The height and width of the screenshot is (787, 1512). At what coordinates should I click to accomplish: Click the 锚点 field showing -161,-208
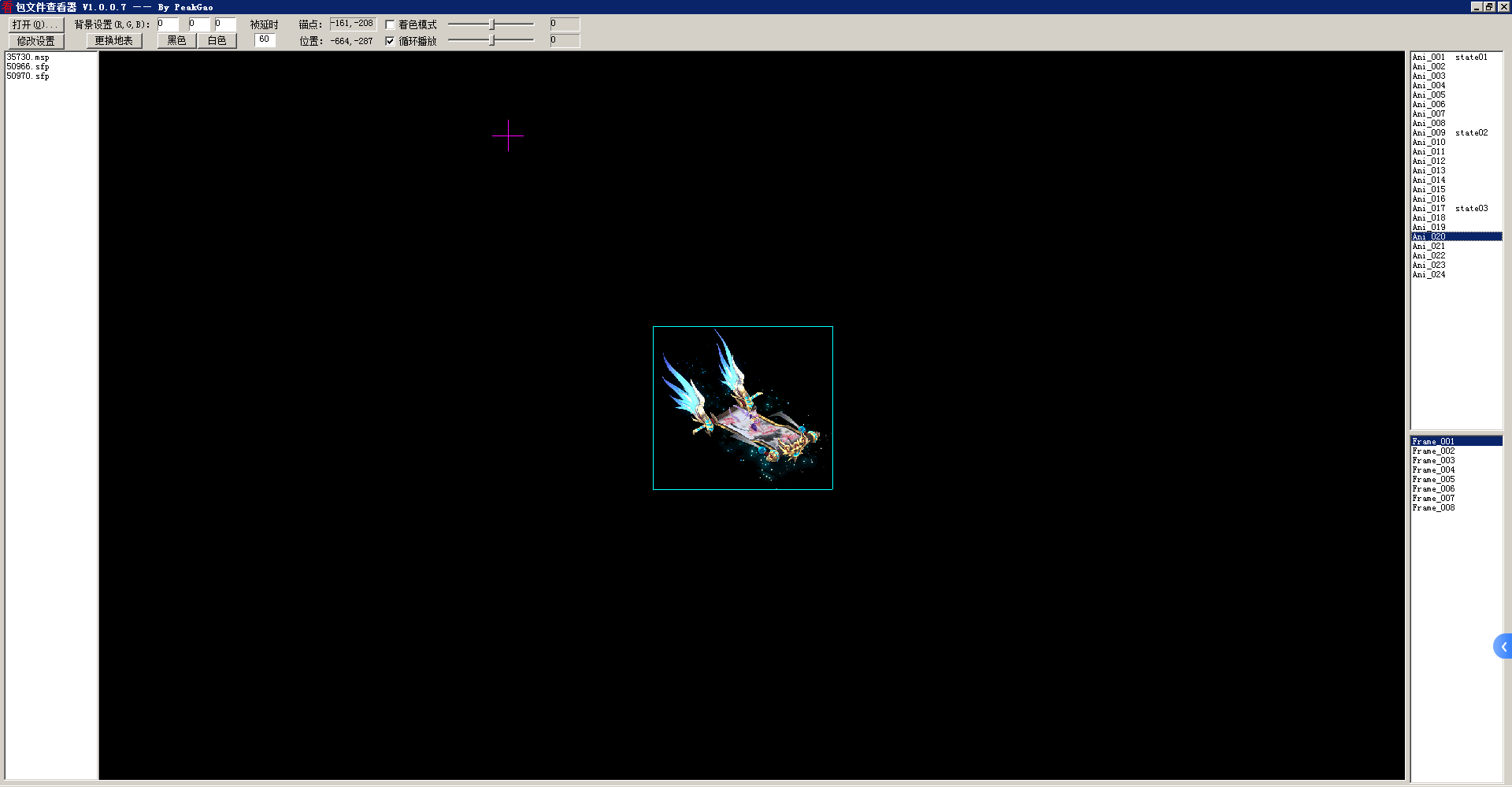[353, 24]
